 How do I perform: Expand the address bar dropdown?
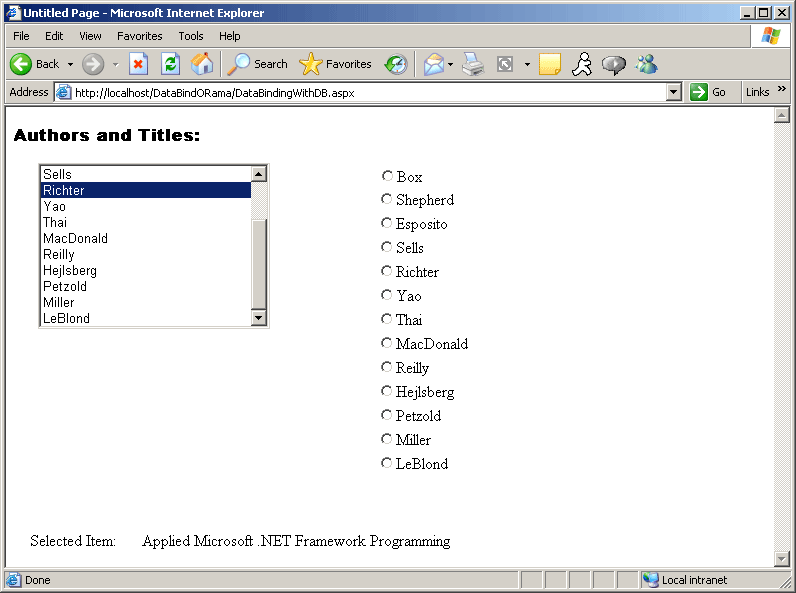click(x=673, y=92)
